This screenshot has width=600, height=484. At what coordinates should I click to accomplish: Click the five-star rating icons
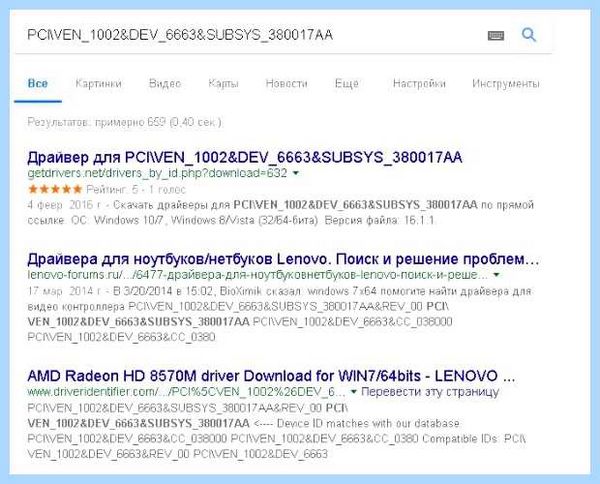coord(55,189)
